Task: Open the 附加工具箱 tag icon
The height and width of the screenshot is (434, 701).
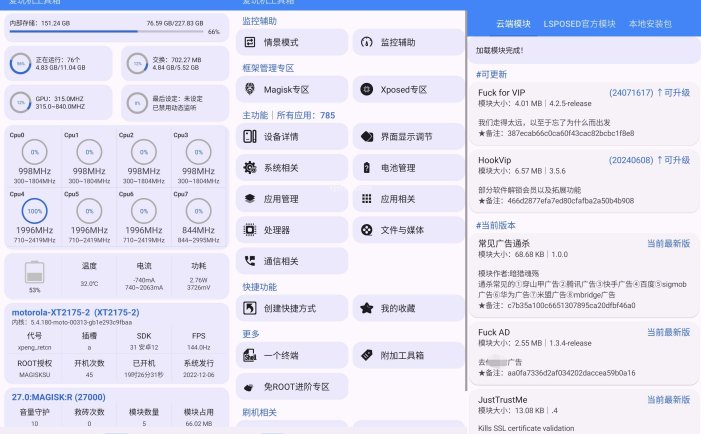Action: click(367, 355)
